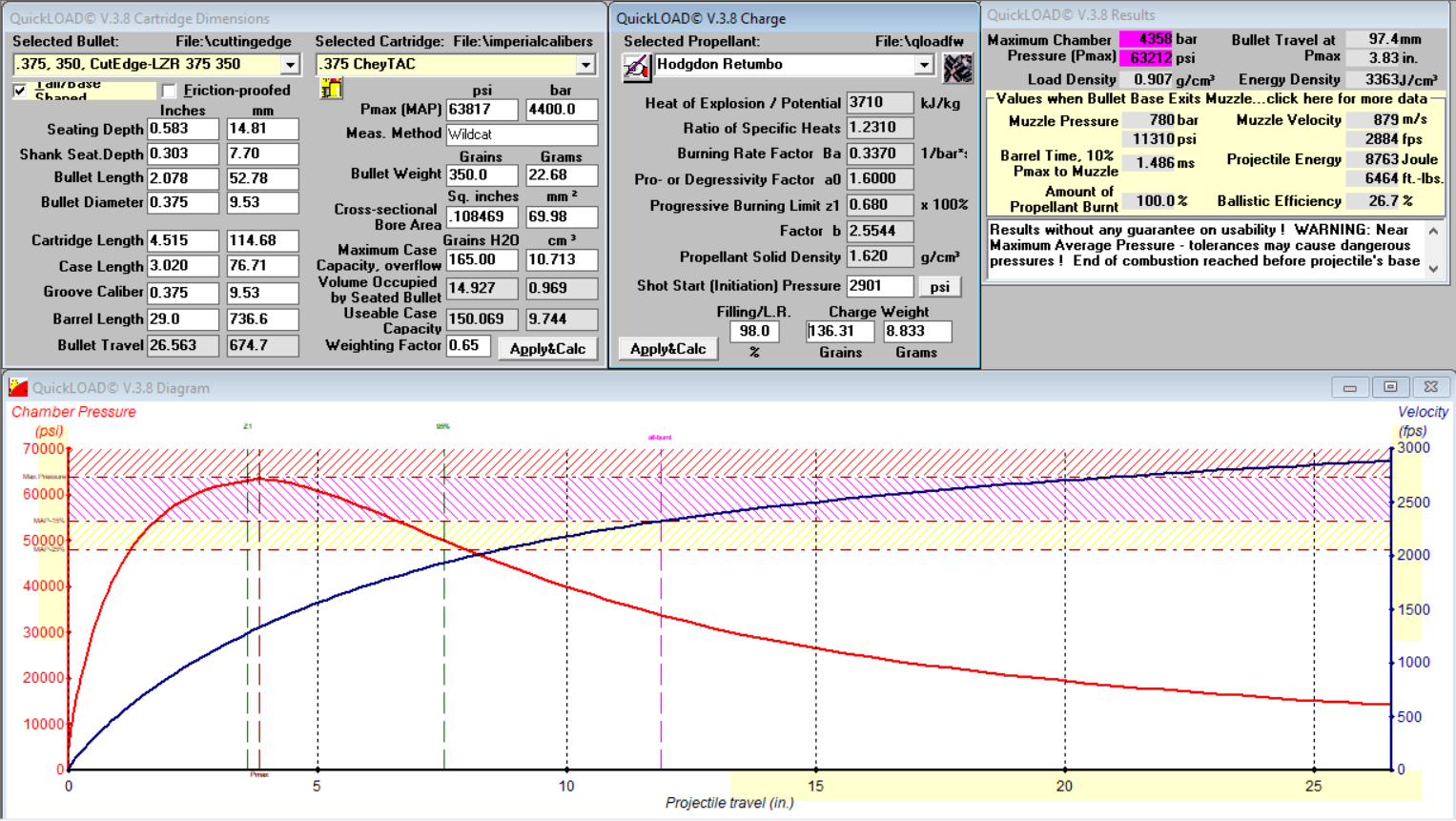
Task: Click the psi unit button for Shot Start Pressure
Action: [x=940, y=286]
